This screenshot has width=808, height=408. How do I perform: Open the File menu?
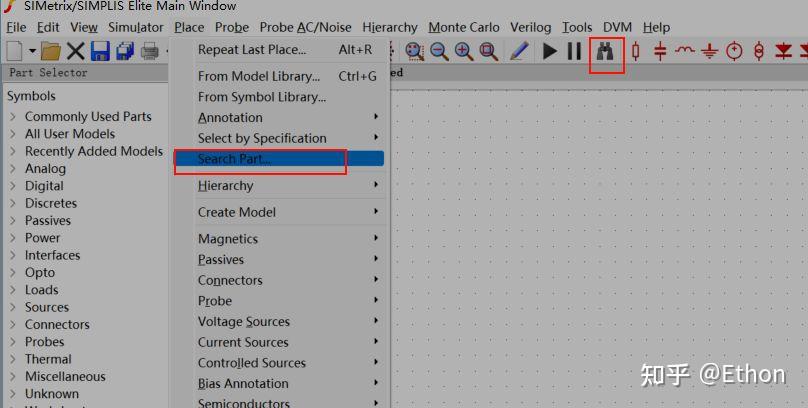(16, 27)
